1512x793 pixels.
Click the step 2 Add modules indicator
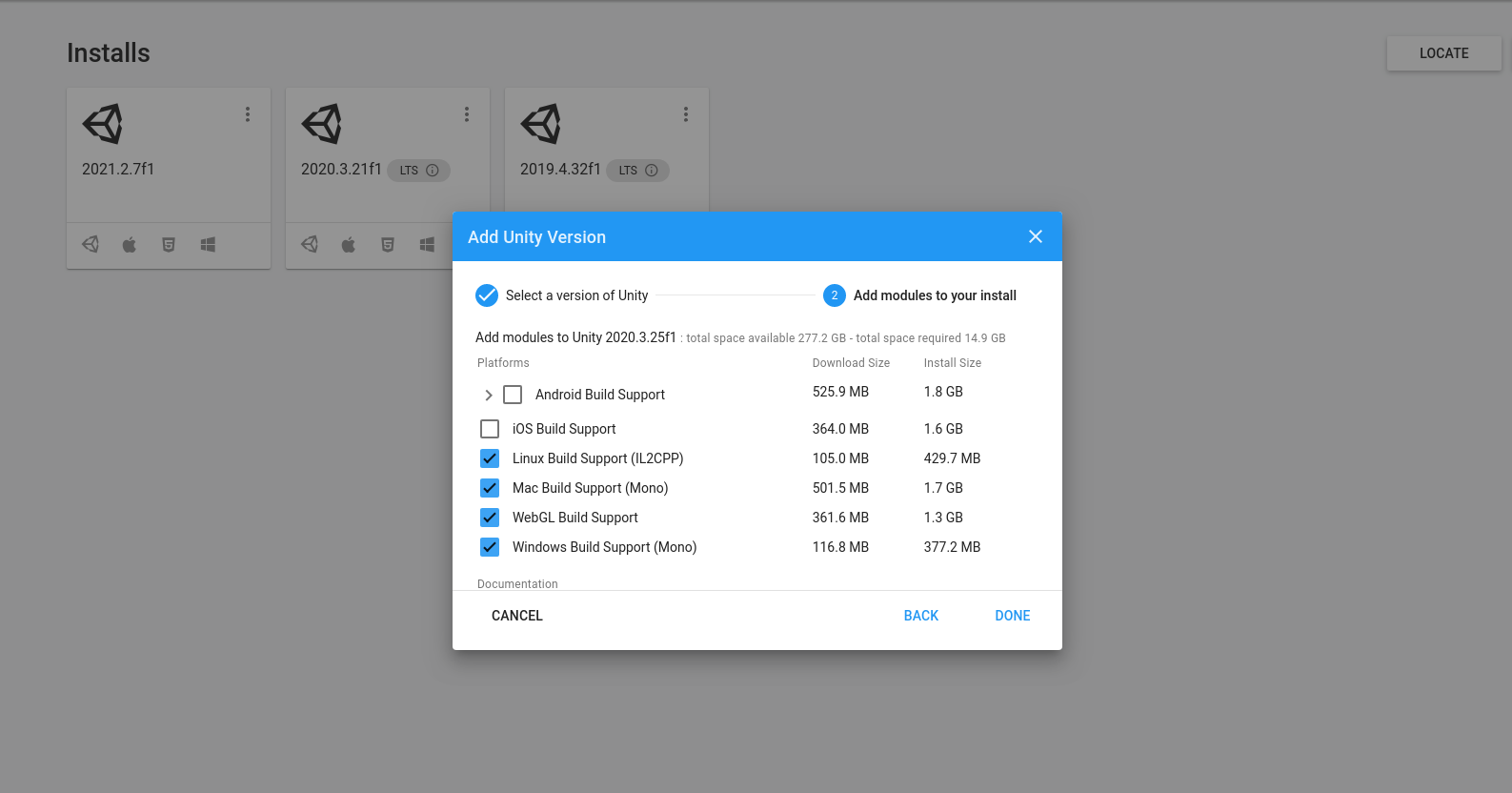click(x=835, y=295)
